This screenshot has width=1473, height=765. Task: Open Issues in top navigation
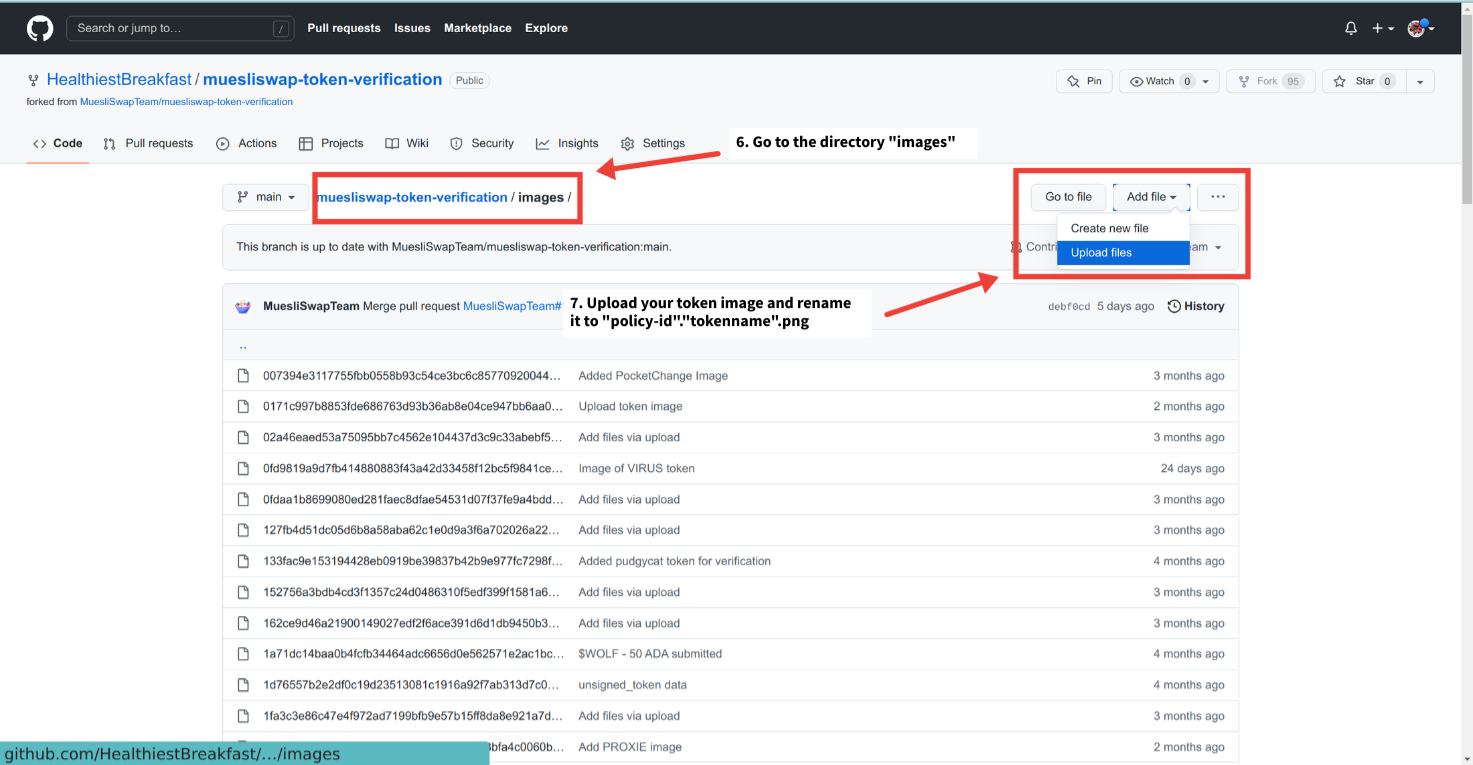coord(412,28)
